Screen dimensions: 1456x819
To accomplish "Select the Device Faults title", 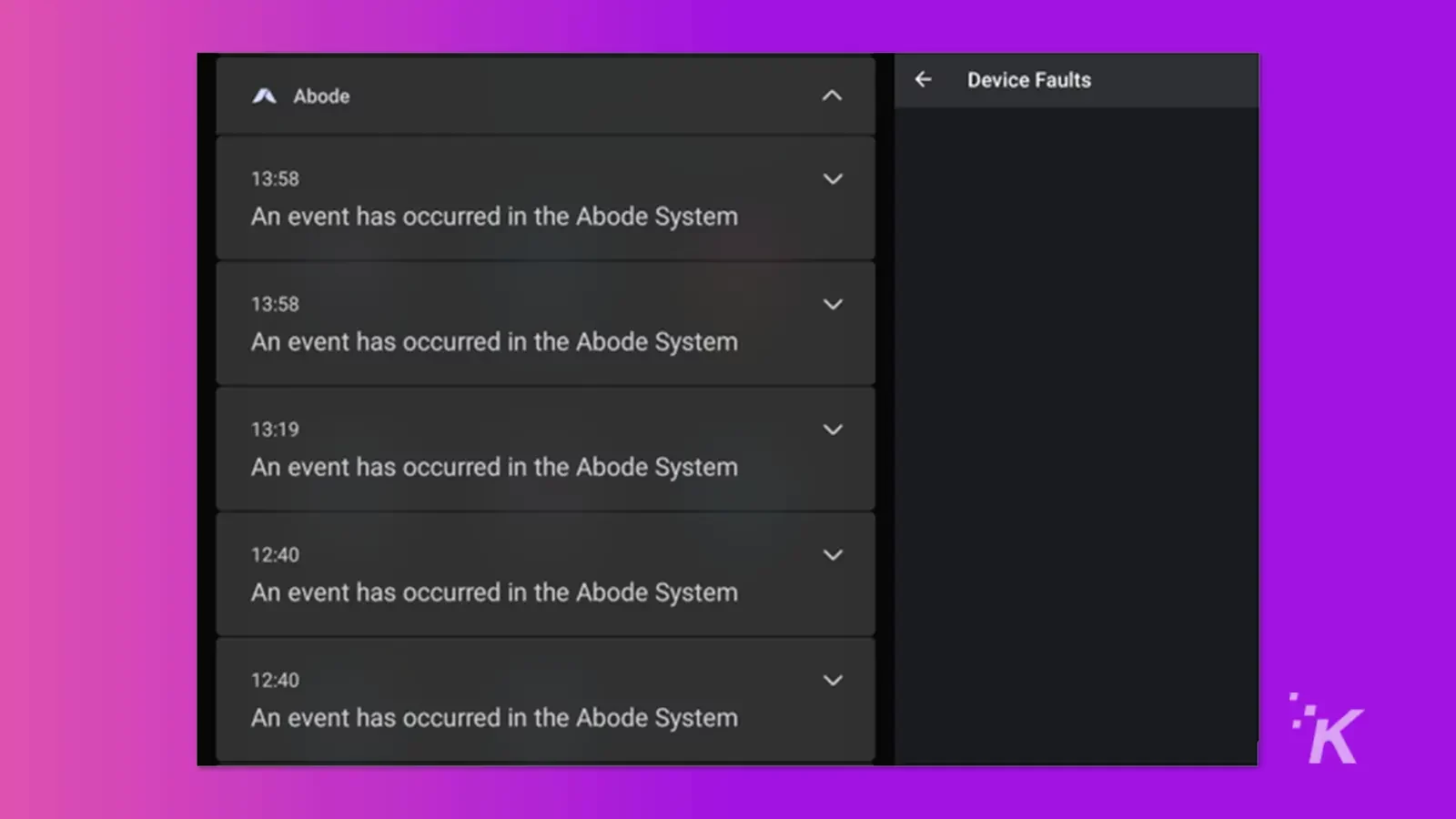I will [1027, 80].
